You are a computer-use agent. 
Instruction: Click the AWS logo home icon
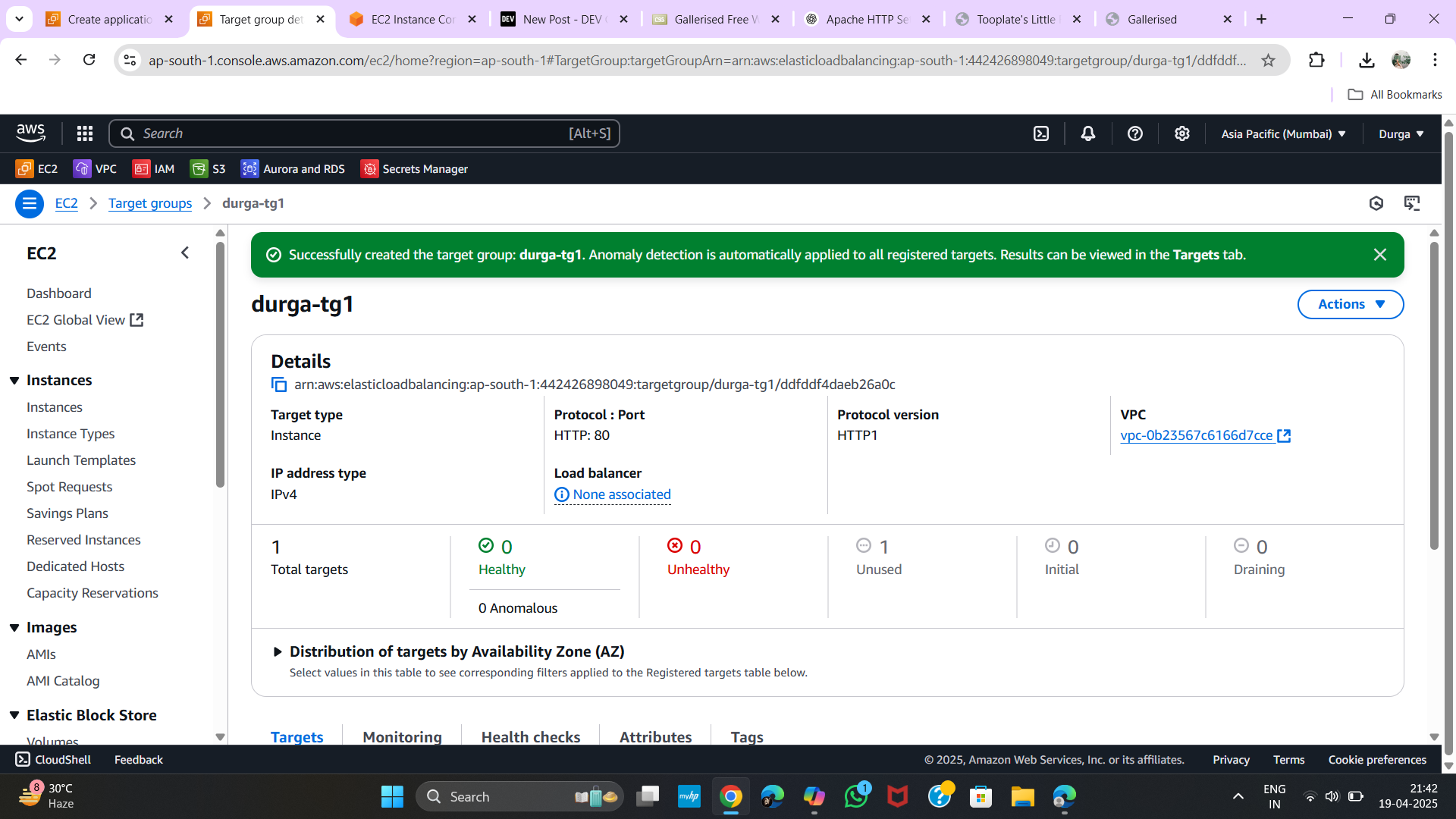click(x=31, y=133)
